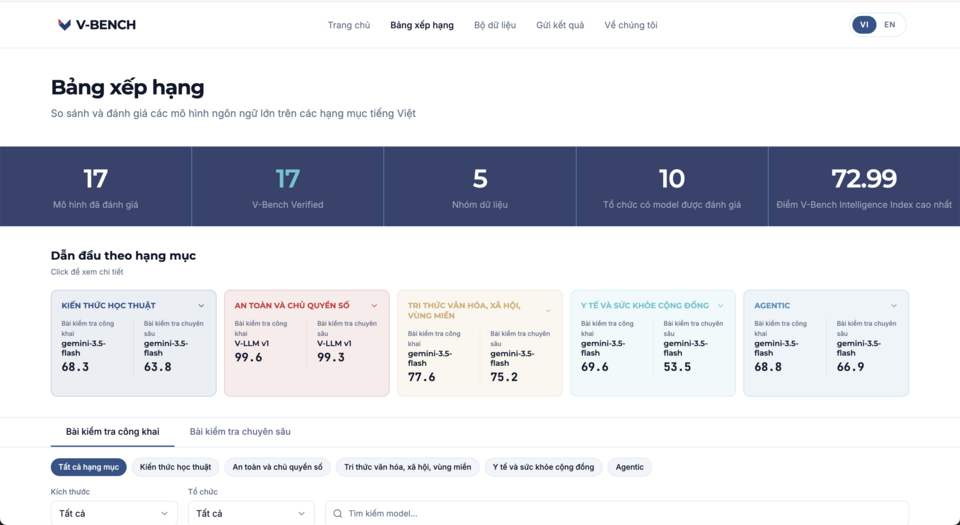Click the V-BENCH logo icon
Screen dimensions: 960x525
(64, 24)
